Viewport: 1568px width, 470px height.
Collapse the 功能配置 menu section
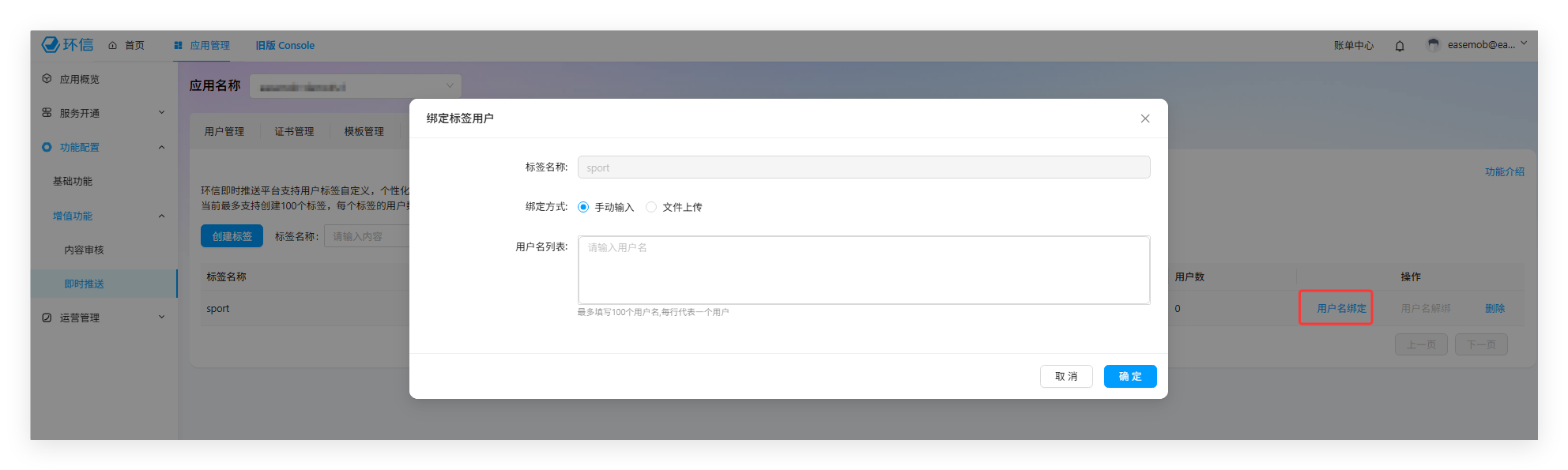point(161,148)
